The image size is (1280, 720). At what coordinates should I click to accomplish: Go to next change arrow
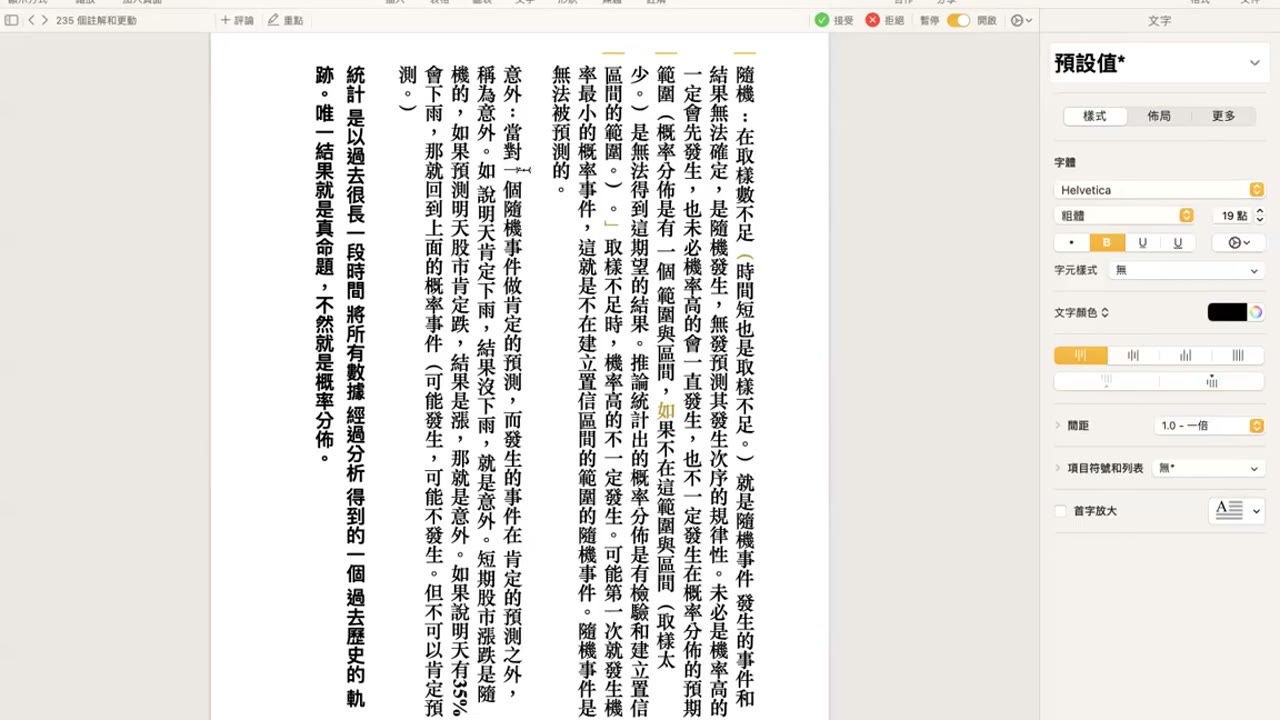pos(44,20)
